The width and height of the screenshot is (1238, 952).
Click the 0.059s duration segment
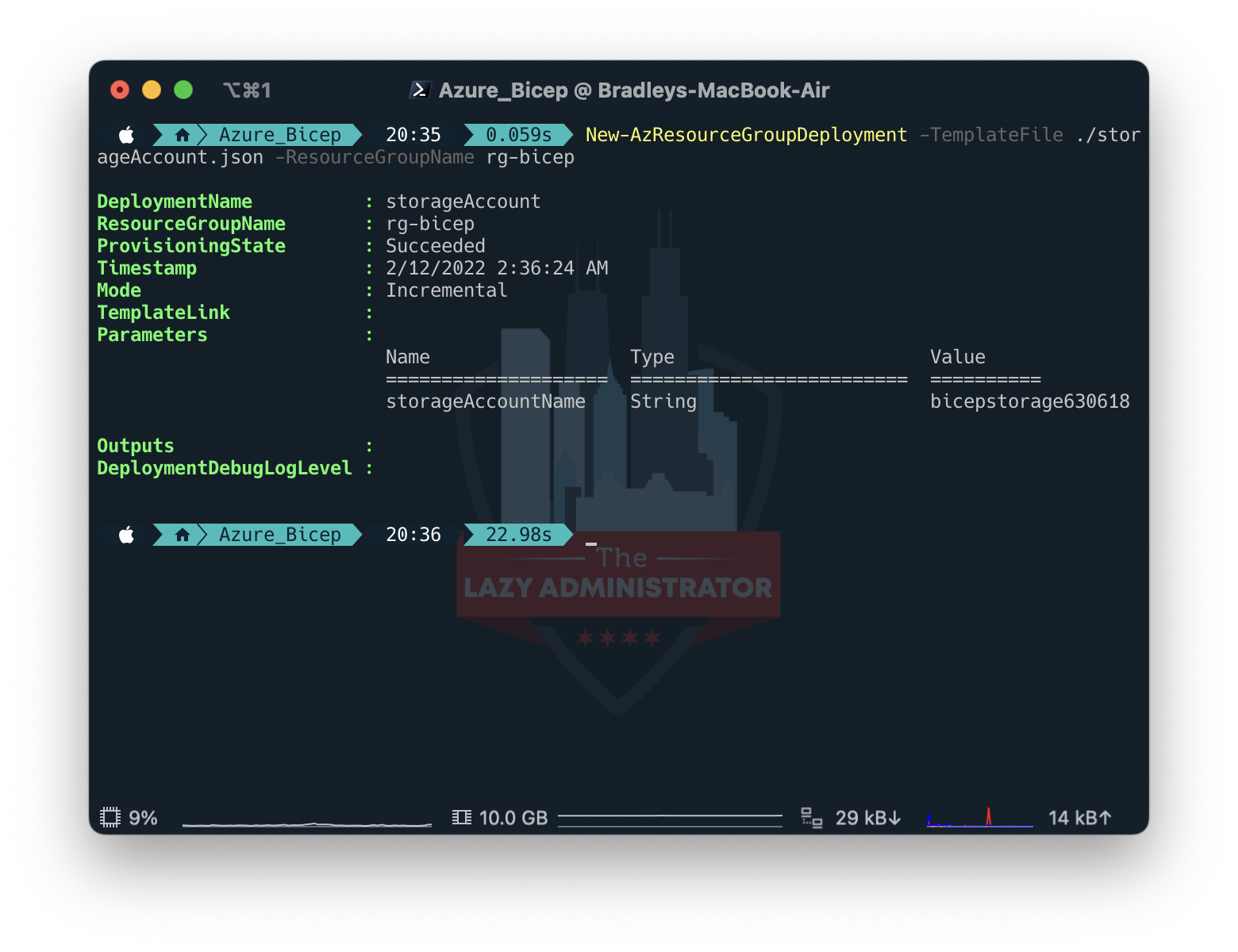pyautogui.click(x=518, y=135)
